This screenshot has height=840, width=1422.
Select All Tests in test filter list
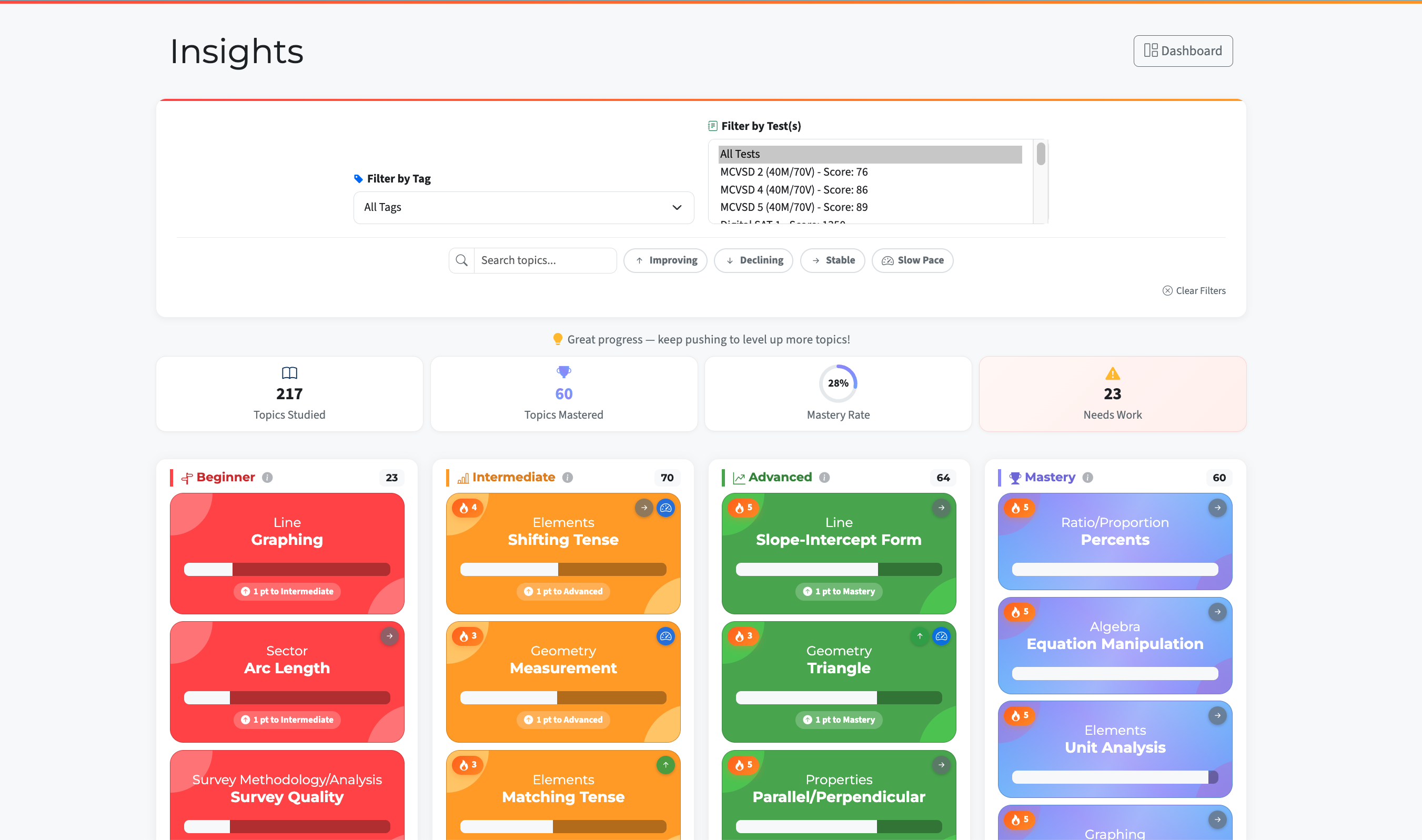[x=870, y=154]
